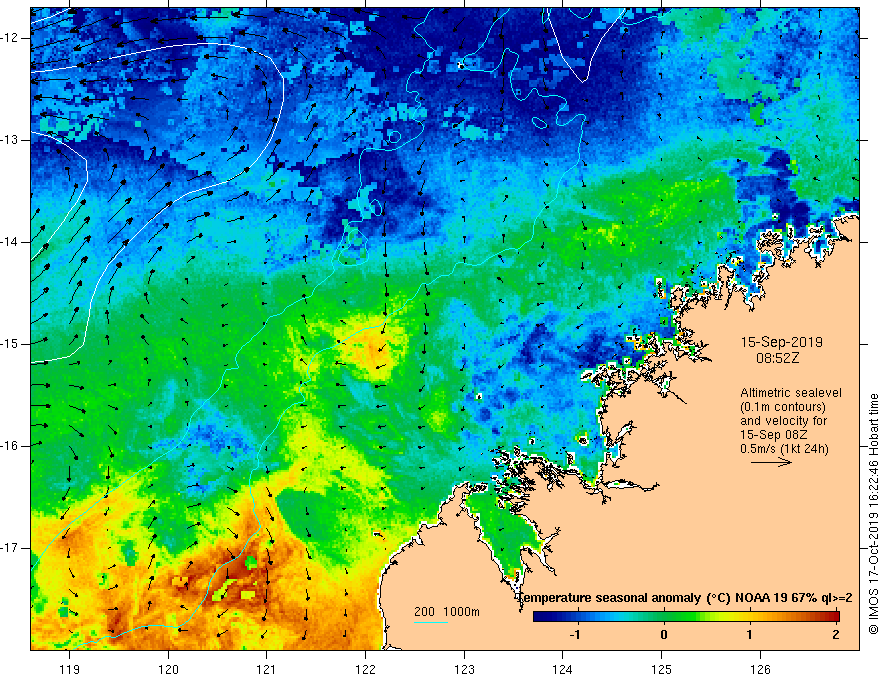Click the colorbar tick label 0
The image size is (880, 680).
[x=664, y=635]
